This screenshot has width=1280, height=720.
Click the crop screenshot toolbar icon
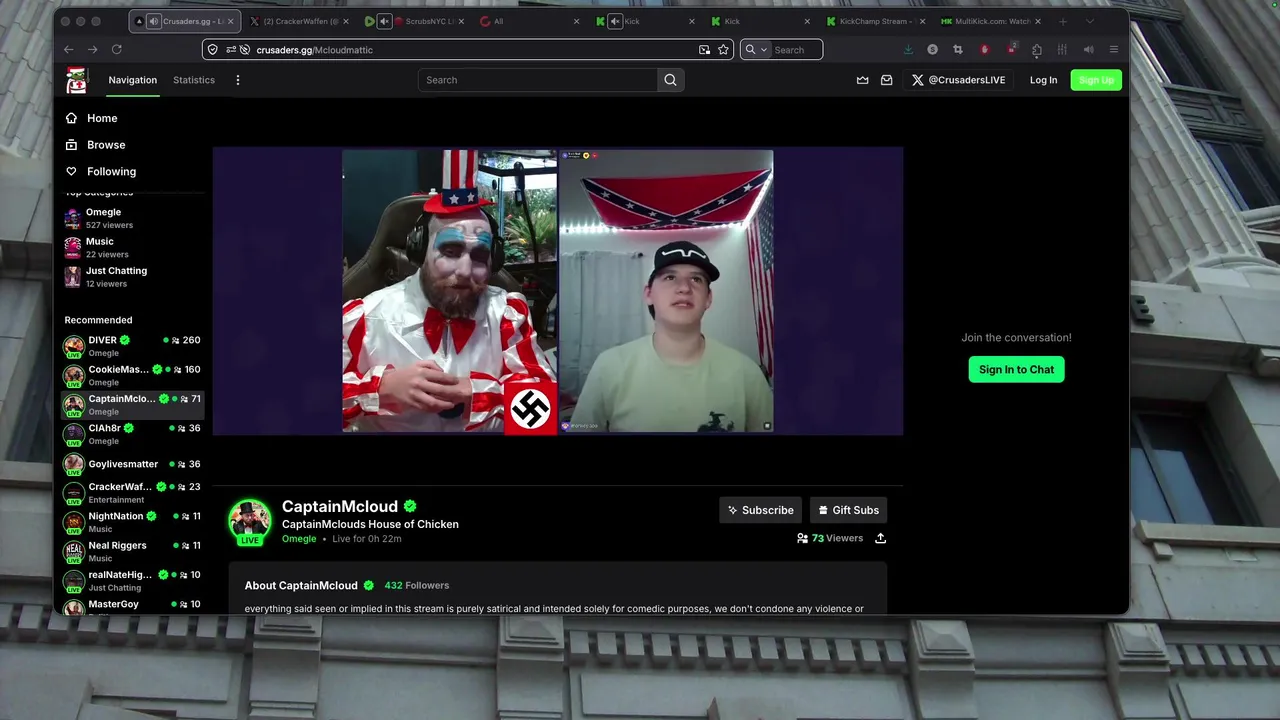point(957,49)
